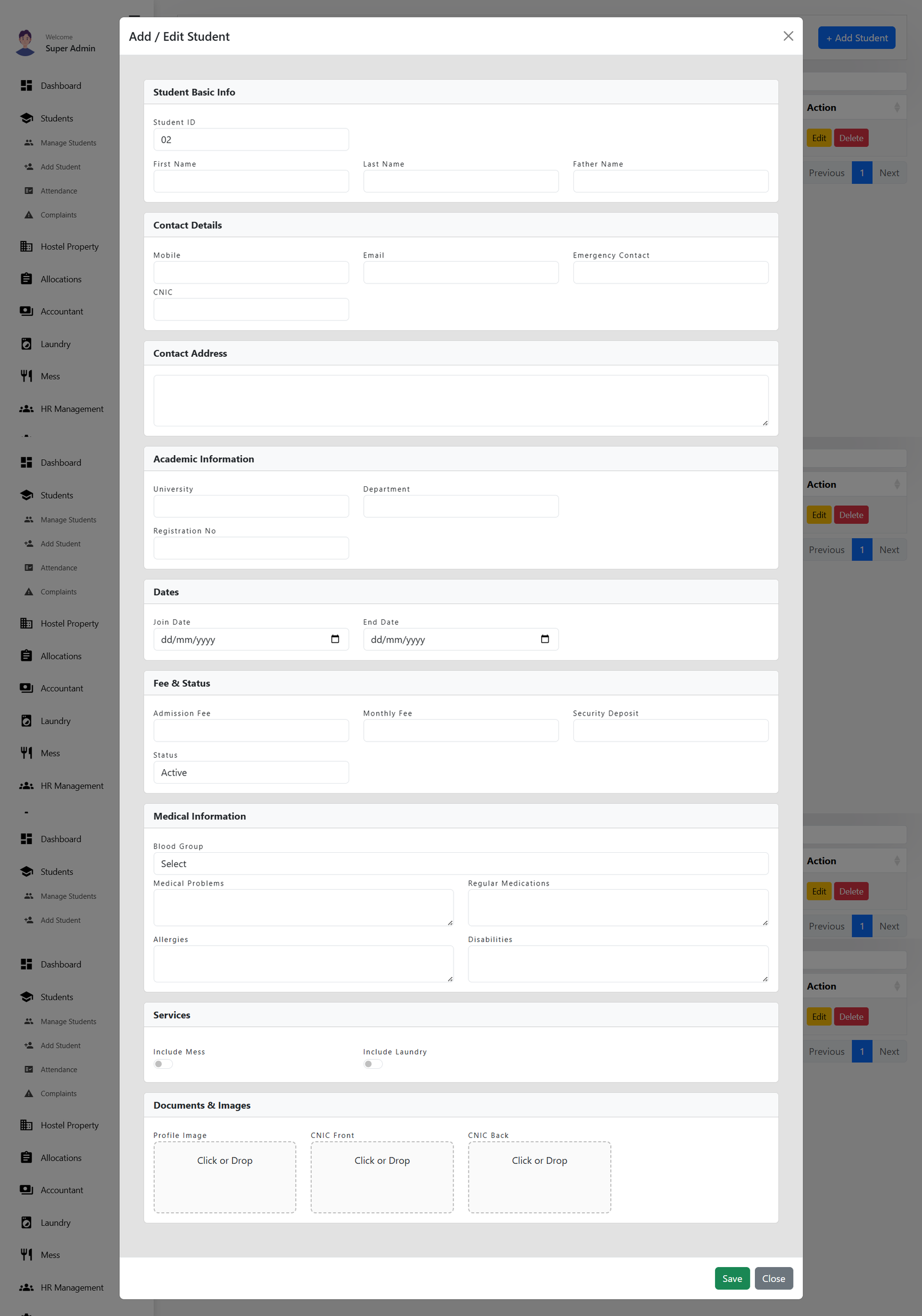
Task: Click the + Add Student button behind the dialog
Action: pyautogui.click(x=856, y=38)
